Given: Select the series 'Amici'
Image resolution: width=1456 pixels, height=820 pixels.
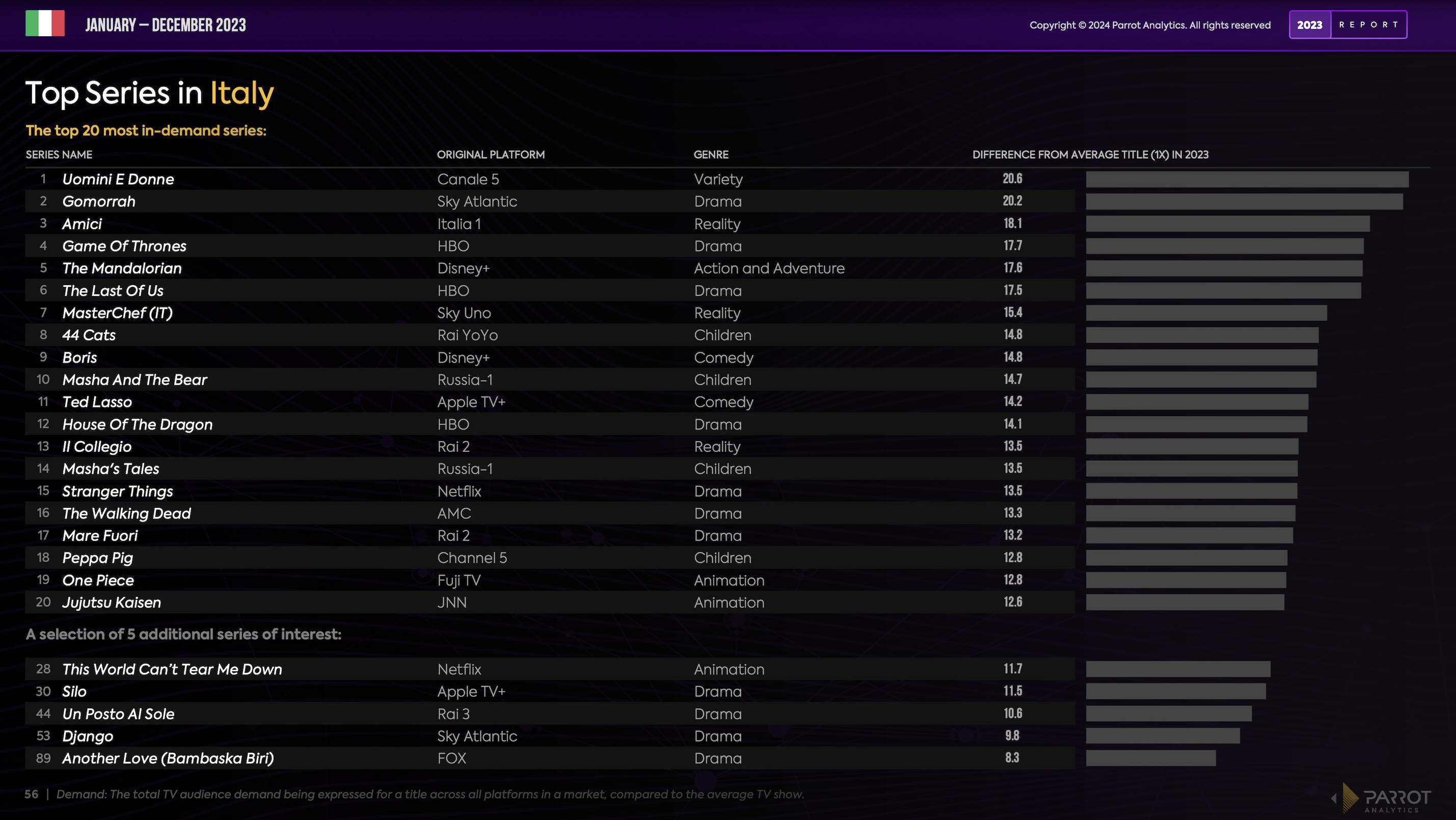Looking at the screenshot, I should (82, 224).
